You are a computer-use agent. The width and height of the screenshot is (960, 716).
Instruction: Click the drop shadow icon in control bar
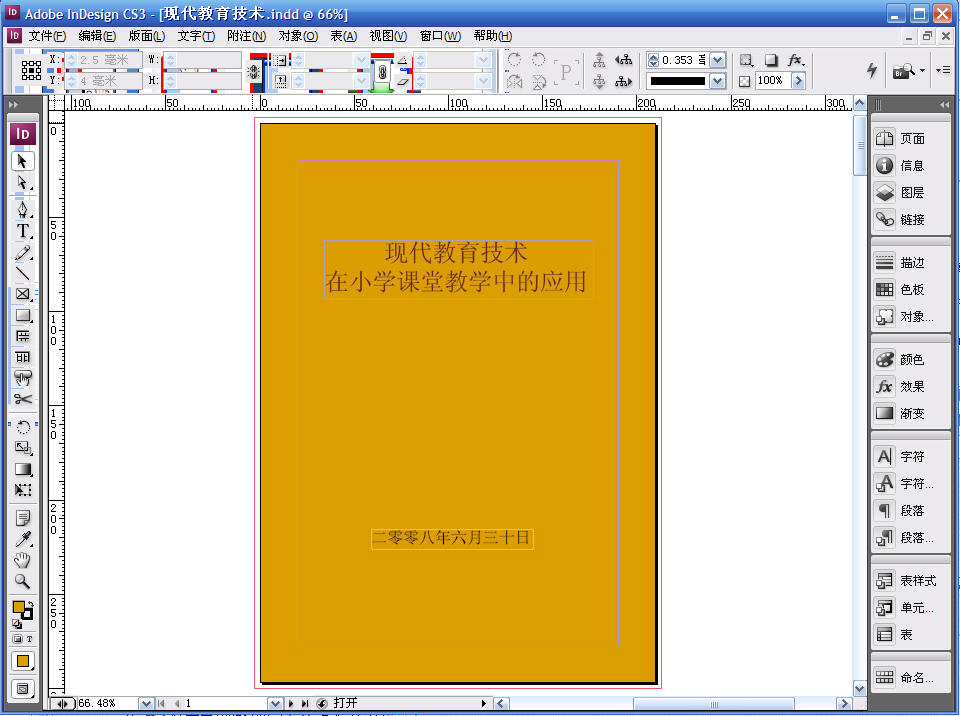click(x=771, y=60)
